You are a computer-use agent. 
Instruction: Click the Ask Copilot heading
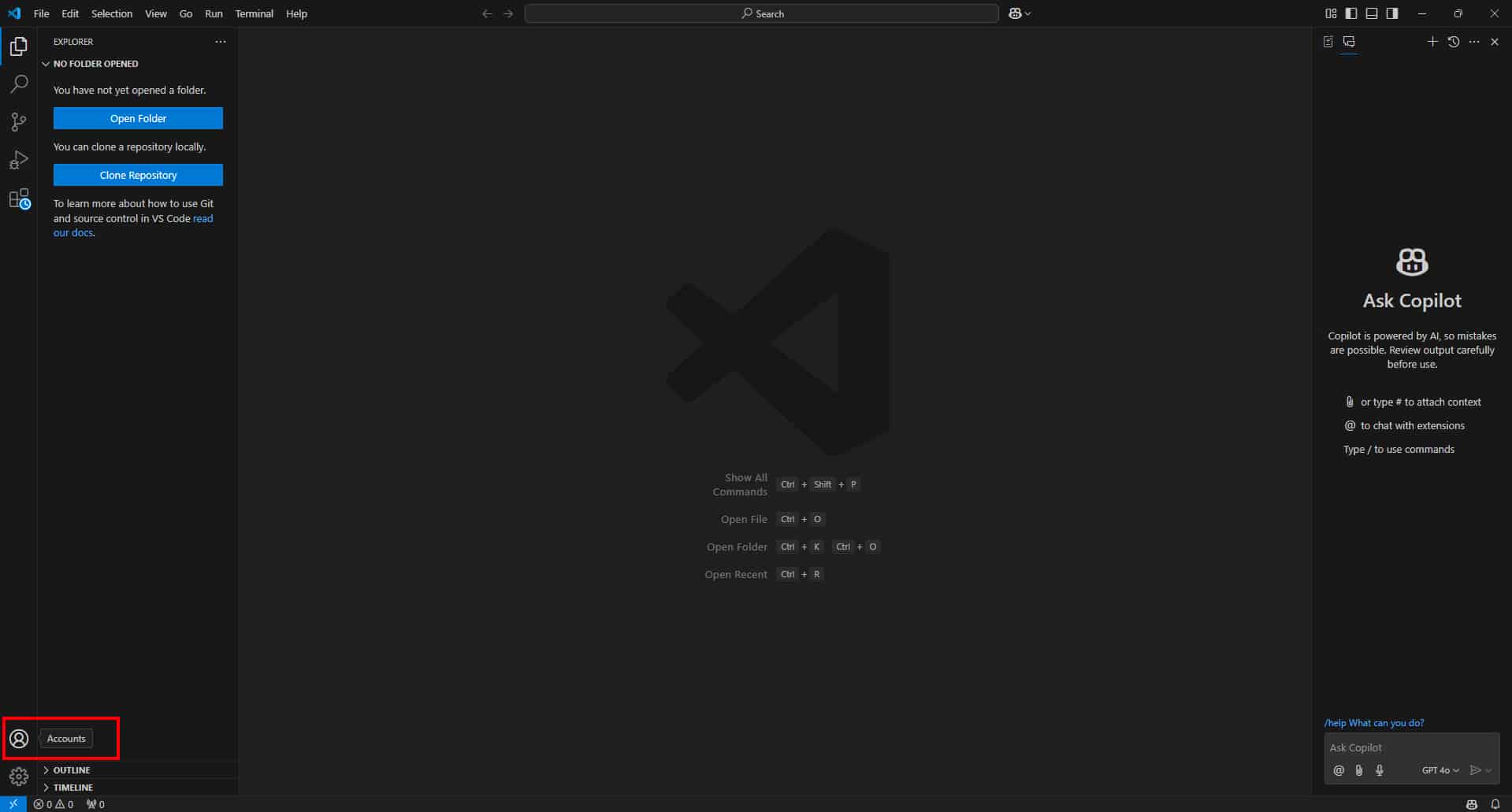1412,301
